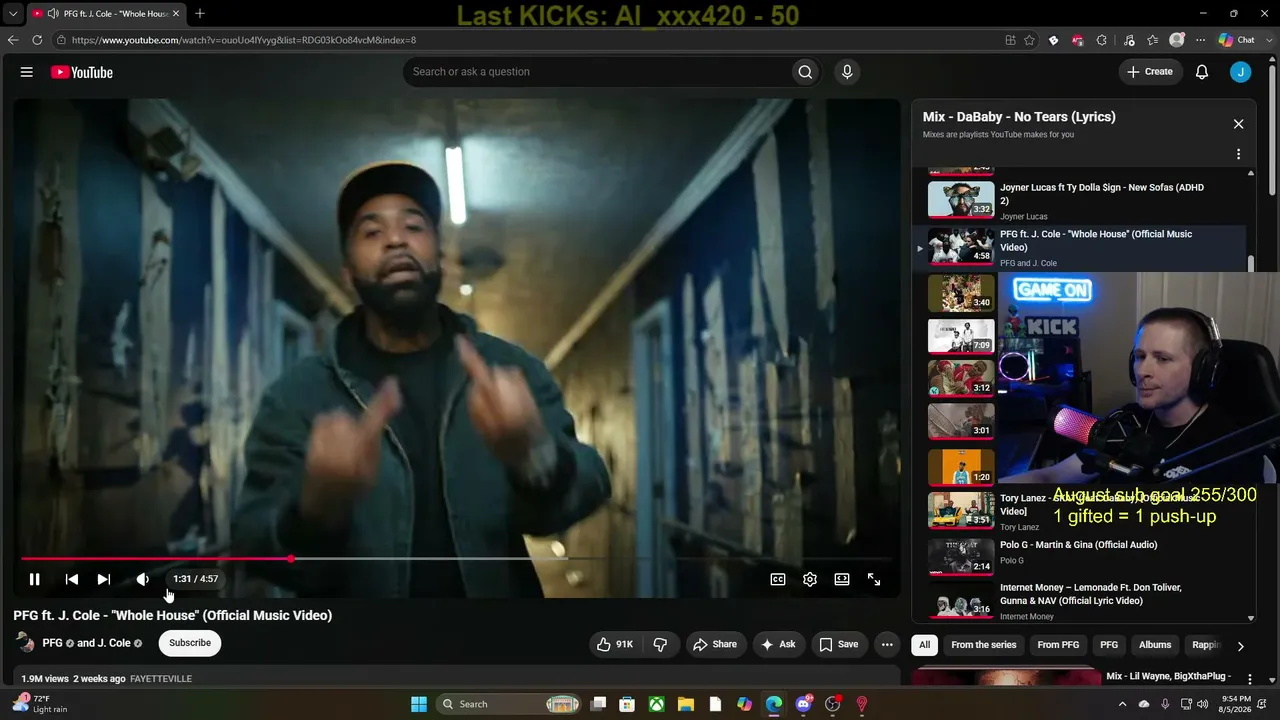Image resolution: width=1280 pixels, height=720 pixels.
Task: Open the browser tab list dropdown
Action: coord(13,13)
